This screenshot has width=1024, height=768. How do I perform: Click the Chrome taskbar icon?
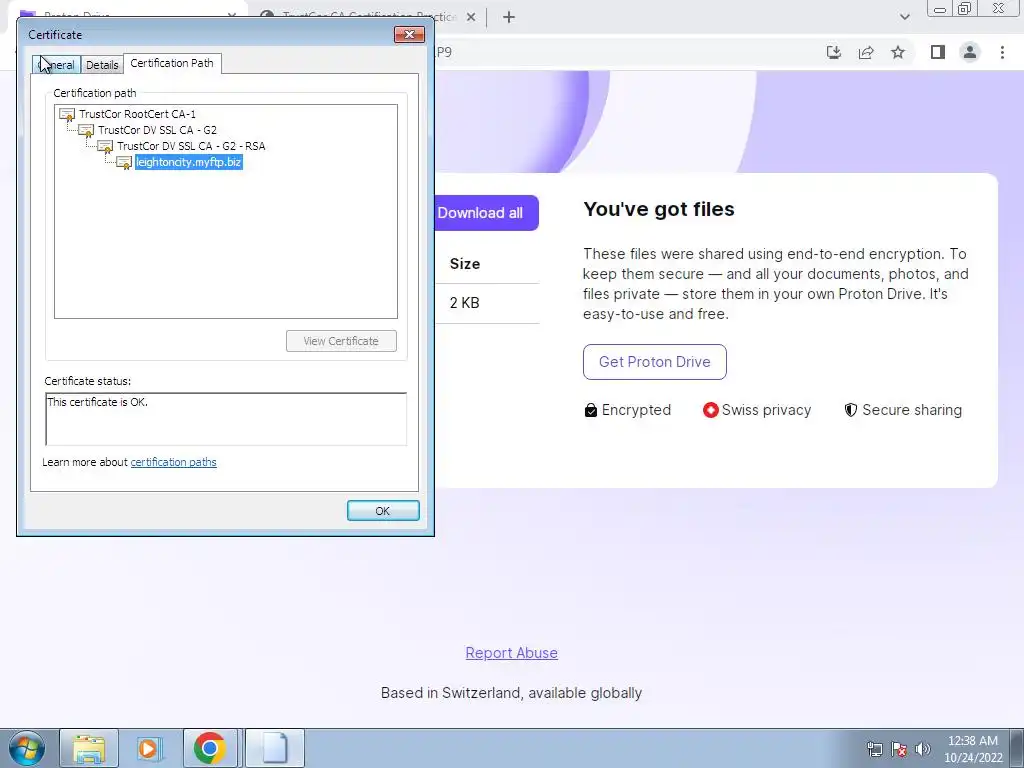coord(210,748)
